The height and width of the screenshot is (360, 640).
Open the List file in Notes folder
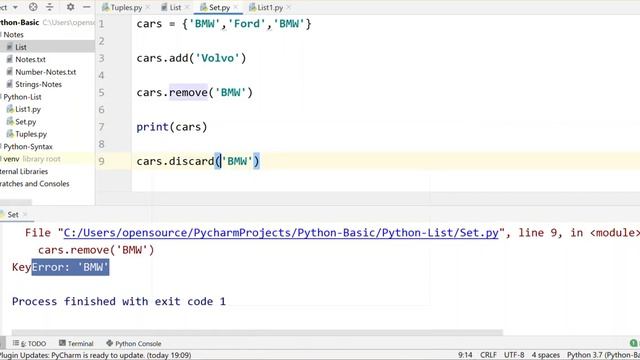coord(20,47)
